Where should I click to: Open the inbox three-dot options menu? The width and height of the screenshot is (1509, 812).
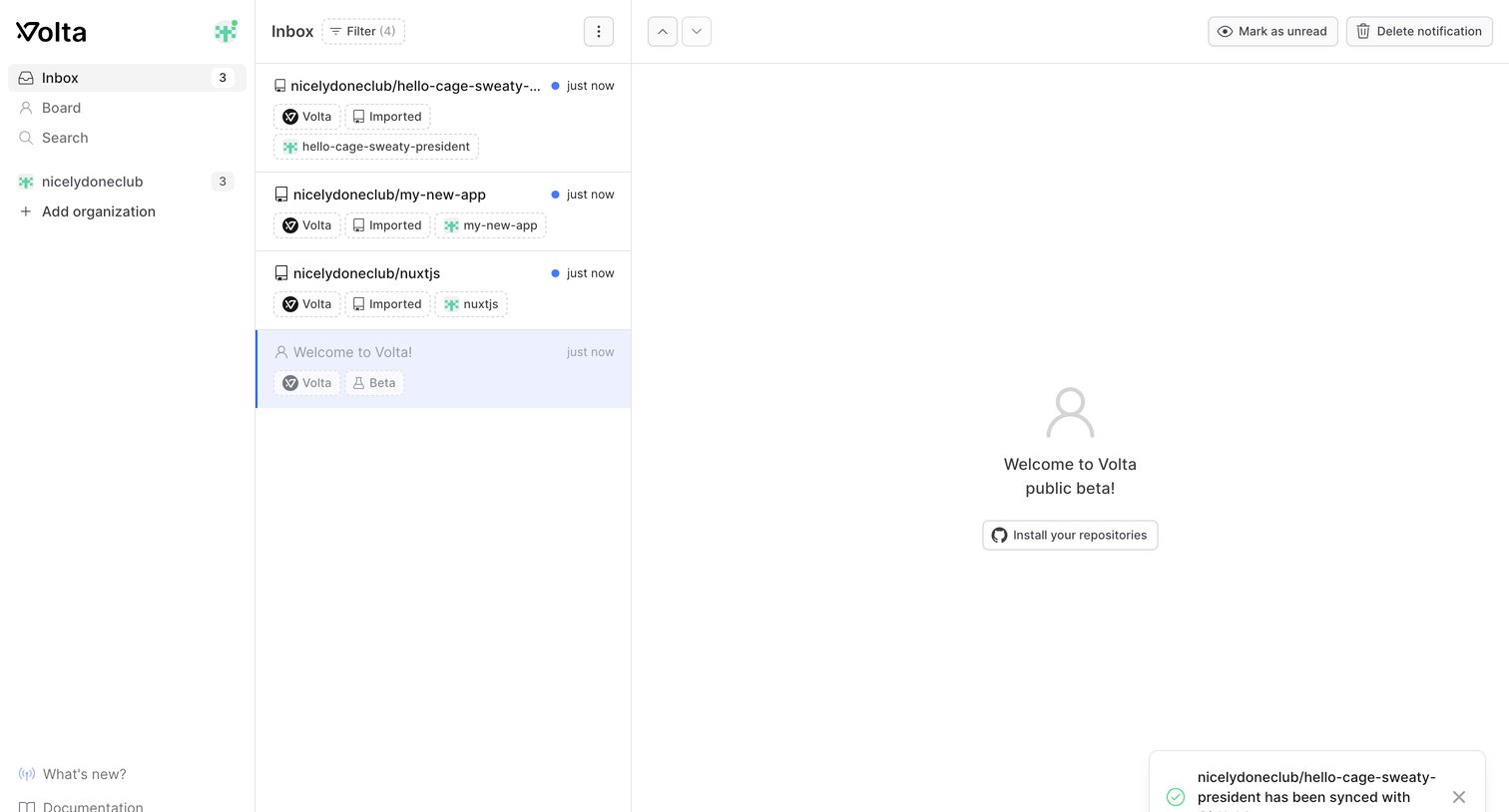pos(599,32)
